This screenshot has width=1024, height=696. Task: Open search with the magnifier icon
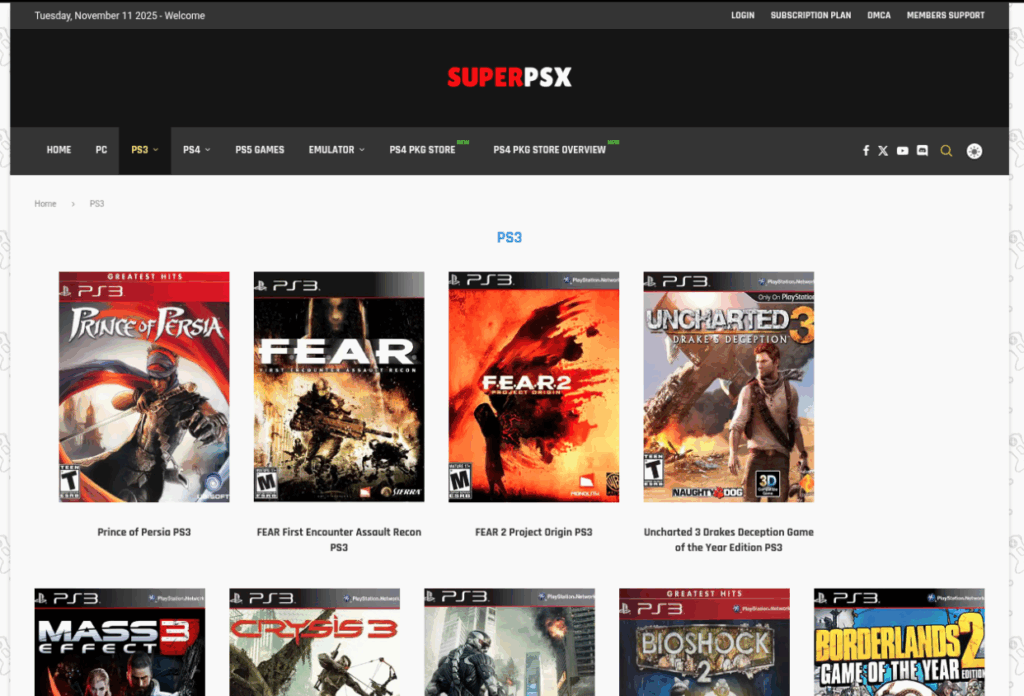pos(947,150)
